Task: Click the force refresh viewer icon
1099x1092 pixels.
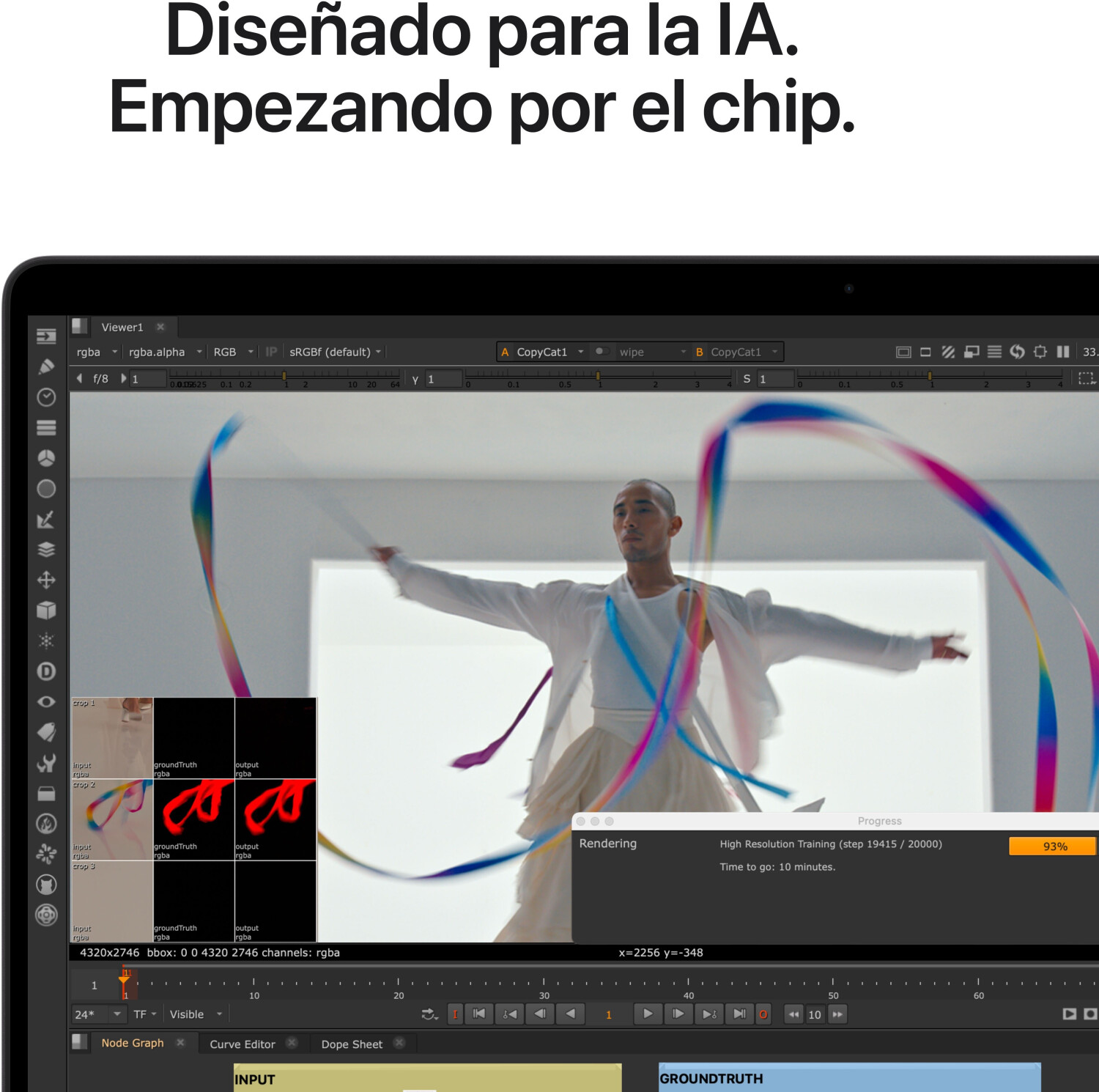Action: (x=1017, y=352)
